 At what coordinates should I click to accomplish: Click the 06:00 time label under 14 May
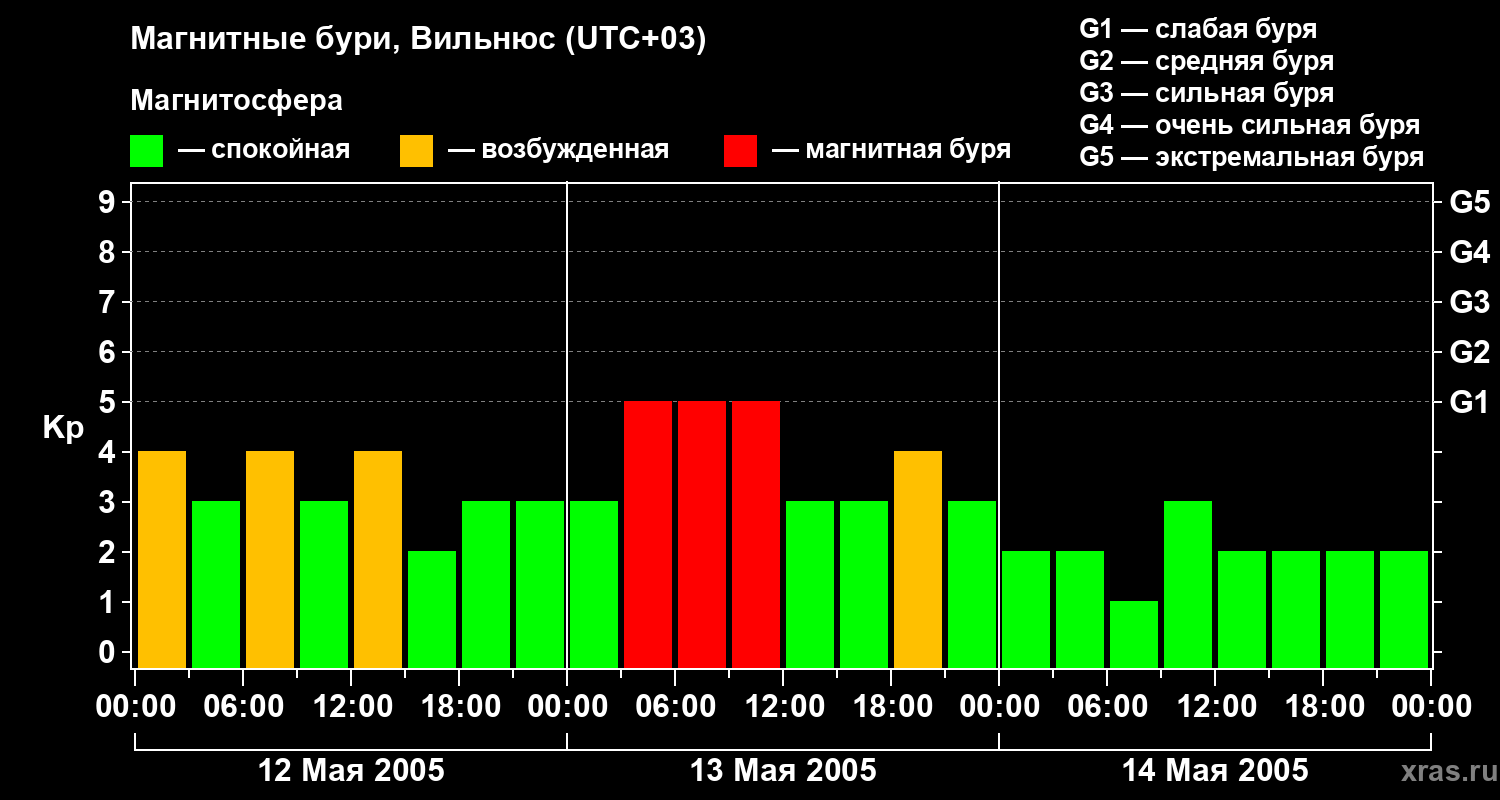(x=1107, y=707)
